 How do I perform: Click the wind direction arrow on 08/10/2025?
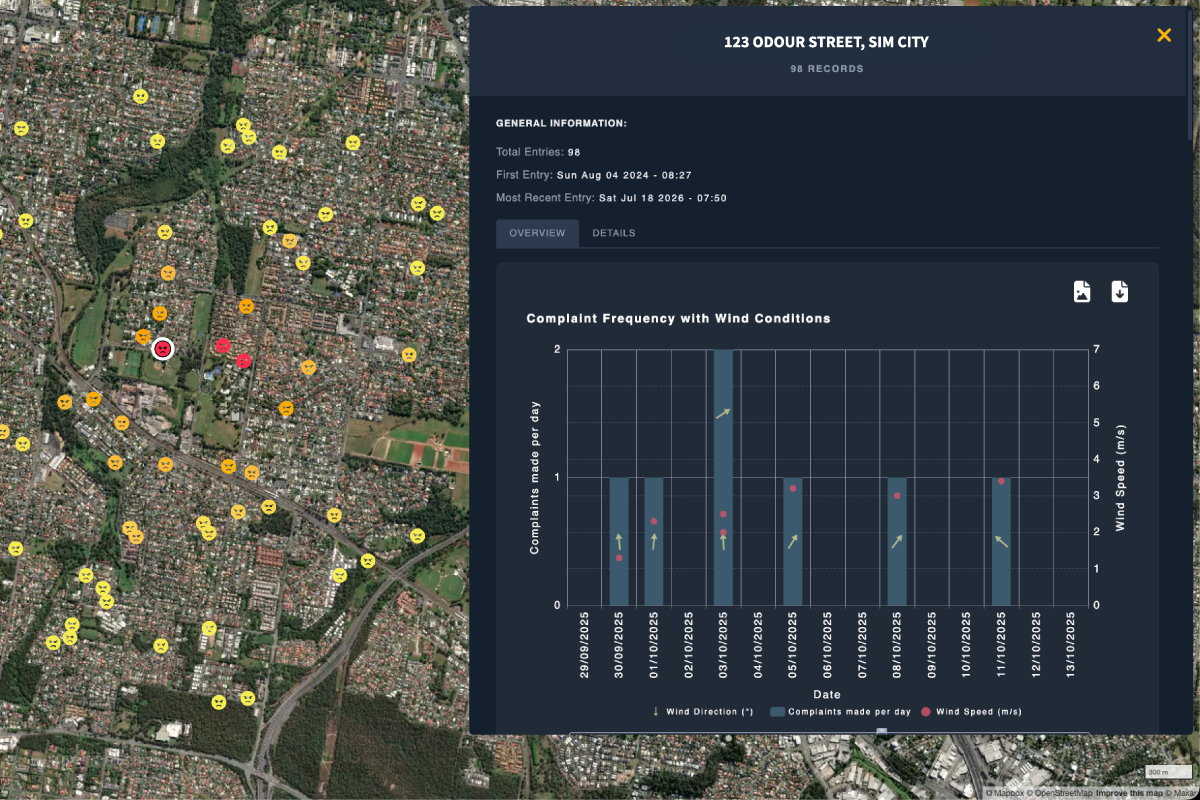tap(897, 541)
